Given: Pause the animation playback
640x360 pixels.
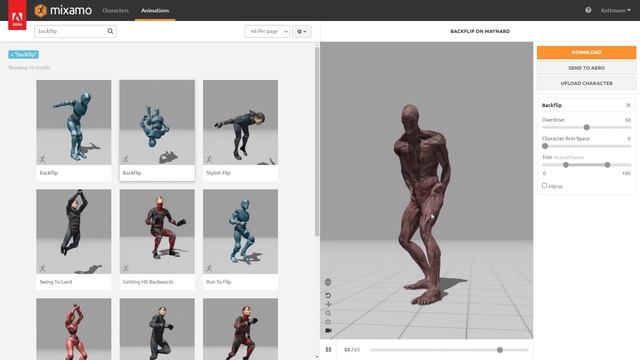Looking at the screenshot, I should [328, 350].
